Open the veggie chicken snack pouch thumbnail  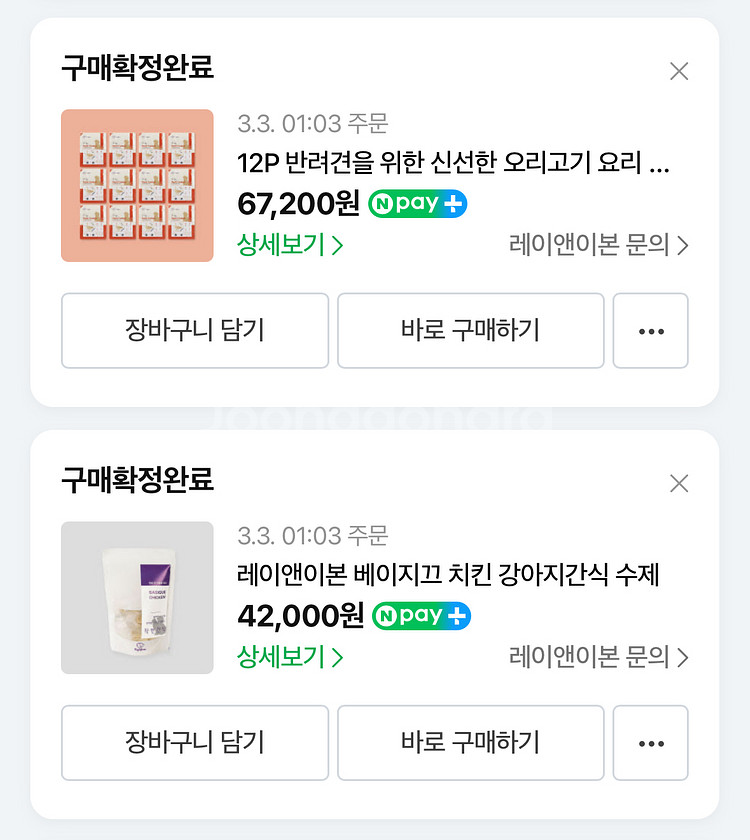coord(137,598)
